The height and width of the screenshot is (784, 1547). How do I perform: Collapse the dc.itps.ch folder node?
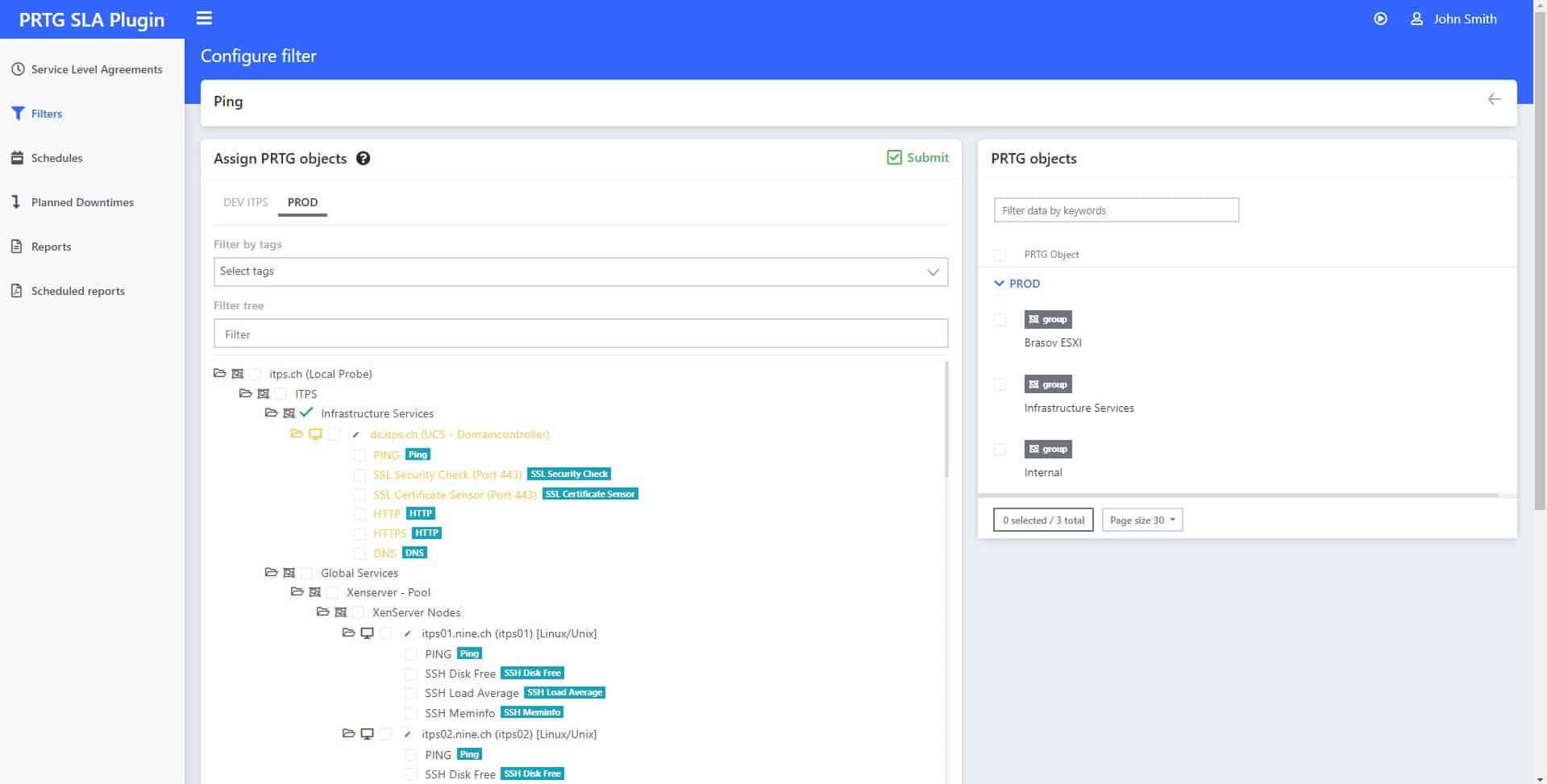pos(297,433)
